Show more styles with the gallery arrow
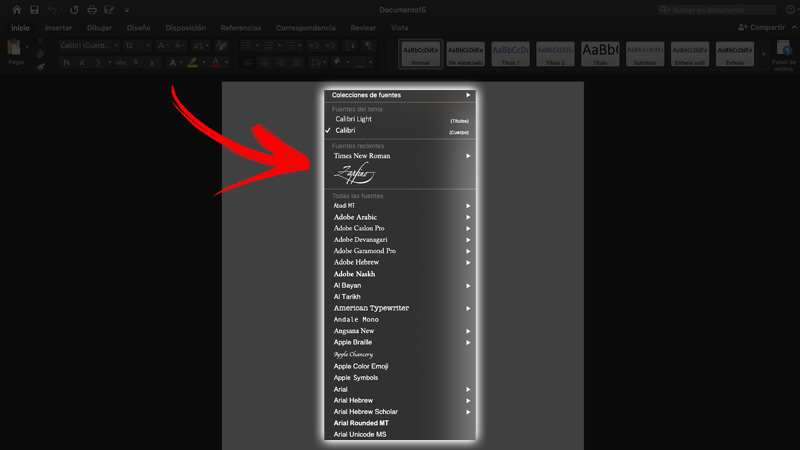Viewport: 800px width, 450px height. tap(763, 54)
